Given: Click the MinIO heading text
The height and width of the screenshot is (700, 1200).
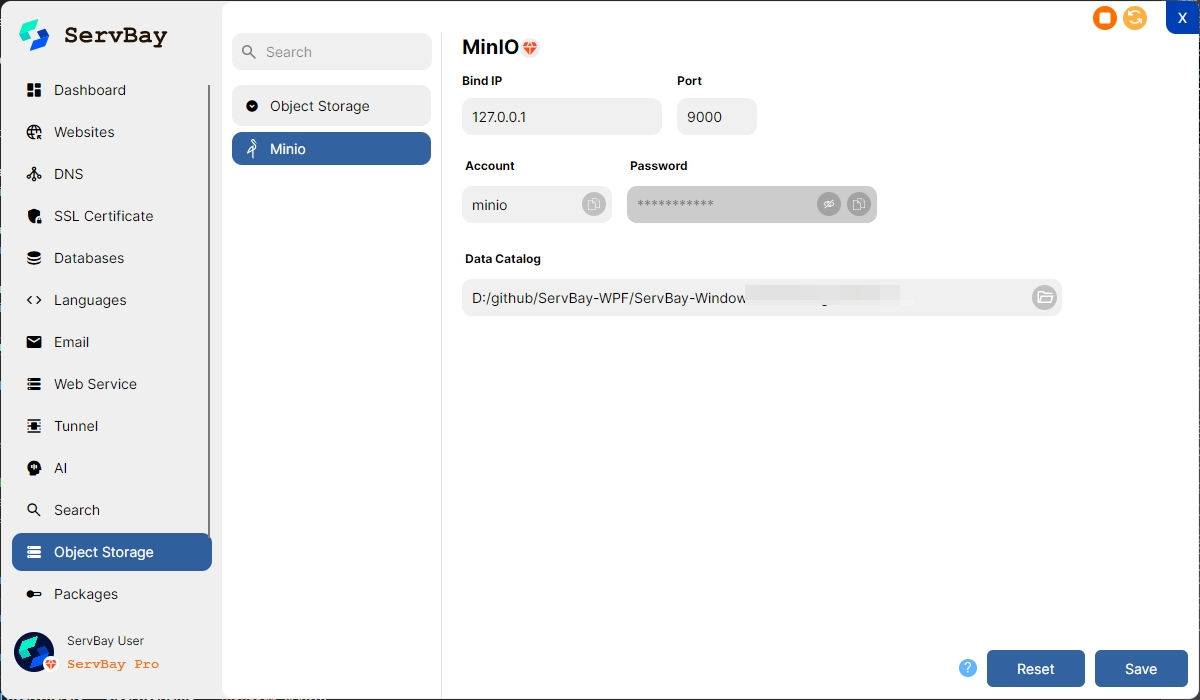Looking at the screenshot, I should [x=490, y=47].
